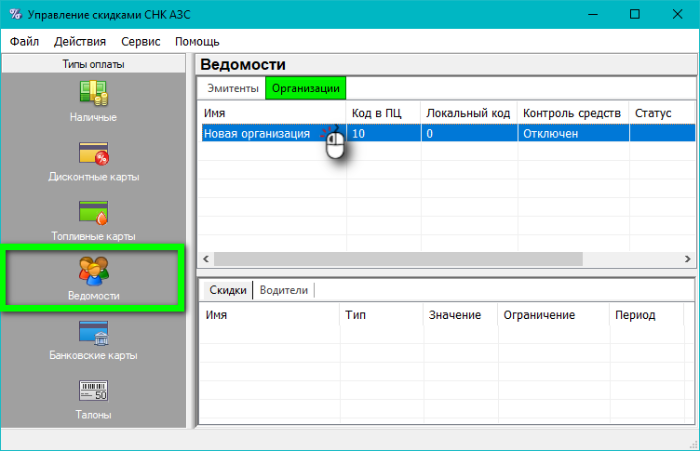Open the Сервис menu
This screenshot has width=700, height=451.
pyautogui.click(x=140, y=41)
